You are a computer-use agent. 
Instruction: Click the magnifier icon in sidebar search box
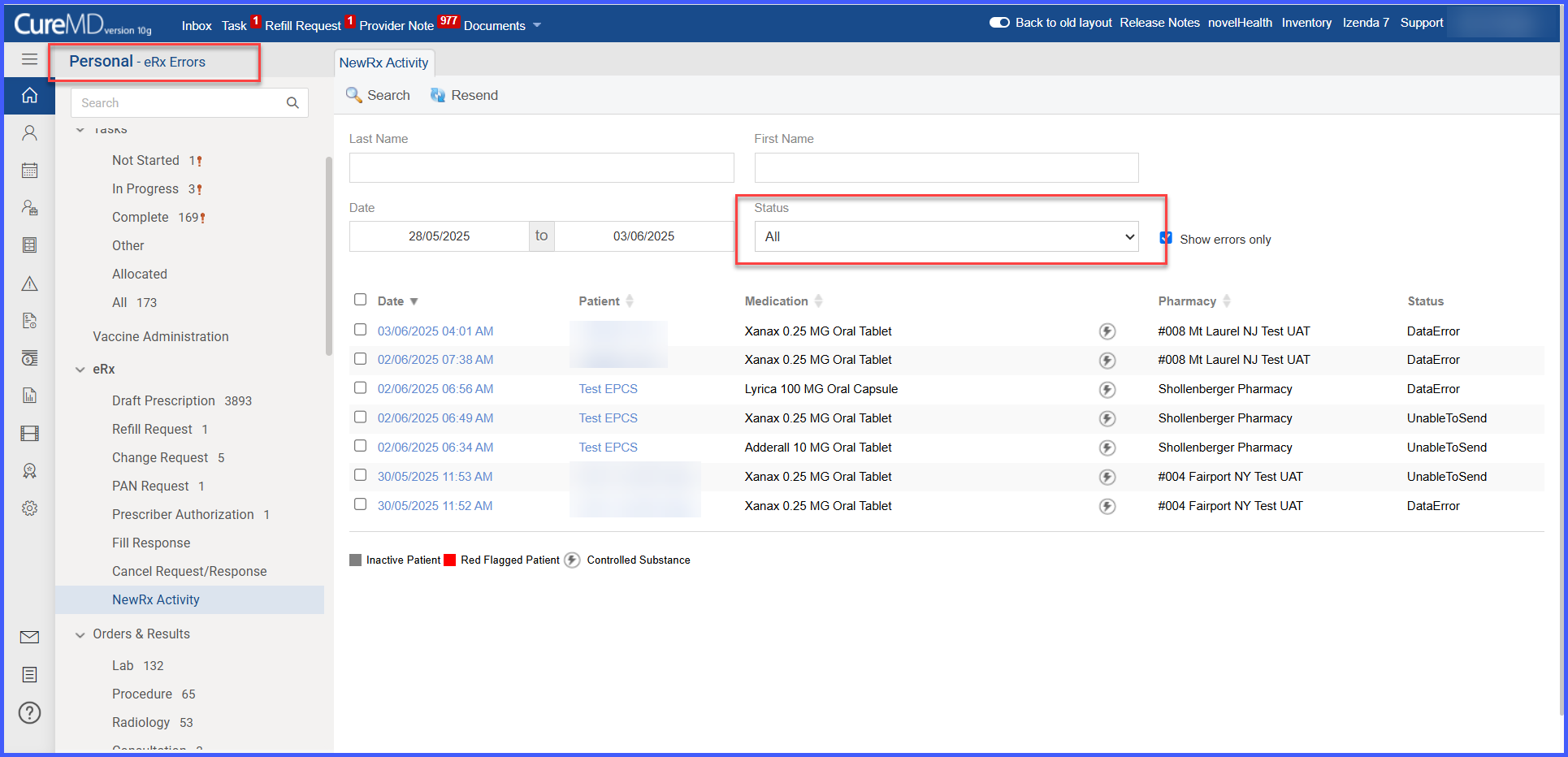[292, 103]
